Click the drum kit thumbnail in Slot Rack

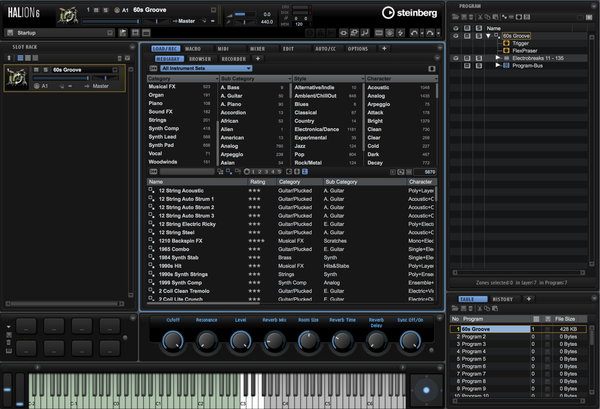(x=17, y=78)
